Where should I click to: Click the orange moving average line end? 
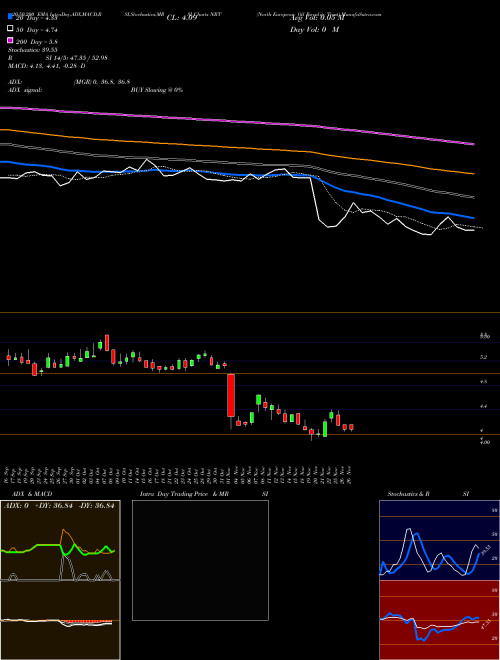[474, 173]
